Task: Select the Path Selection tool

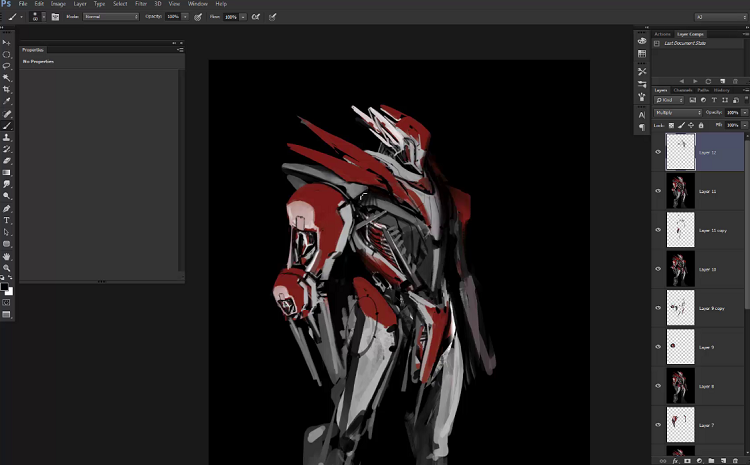Action: pyautogui.click(x=6, y=232)
